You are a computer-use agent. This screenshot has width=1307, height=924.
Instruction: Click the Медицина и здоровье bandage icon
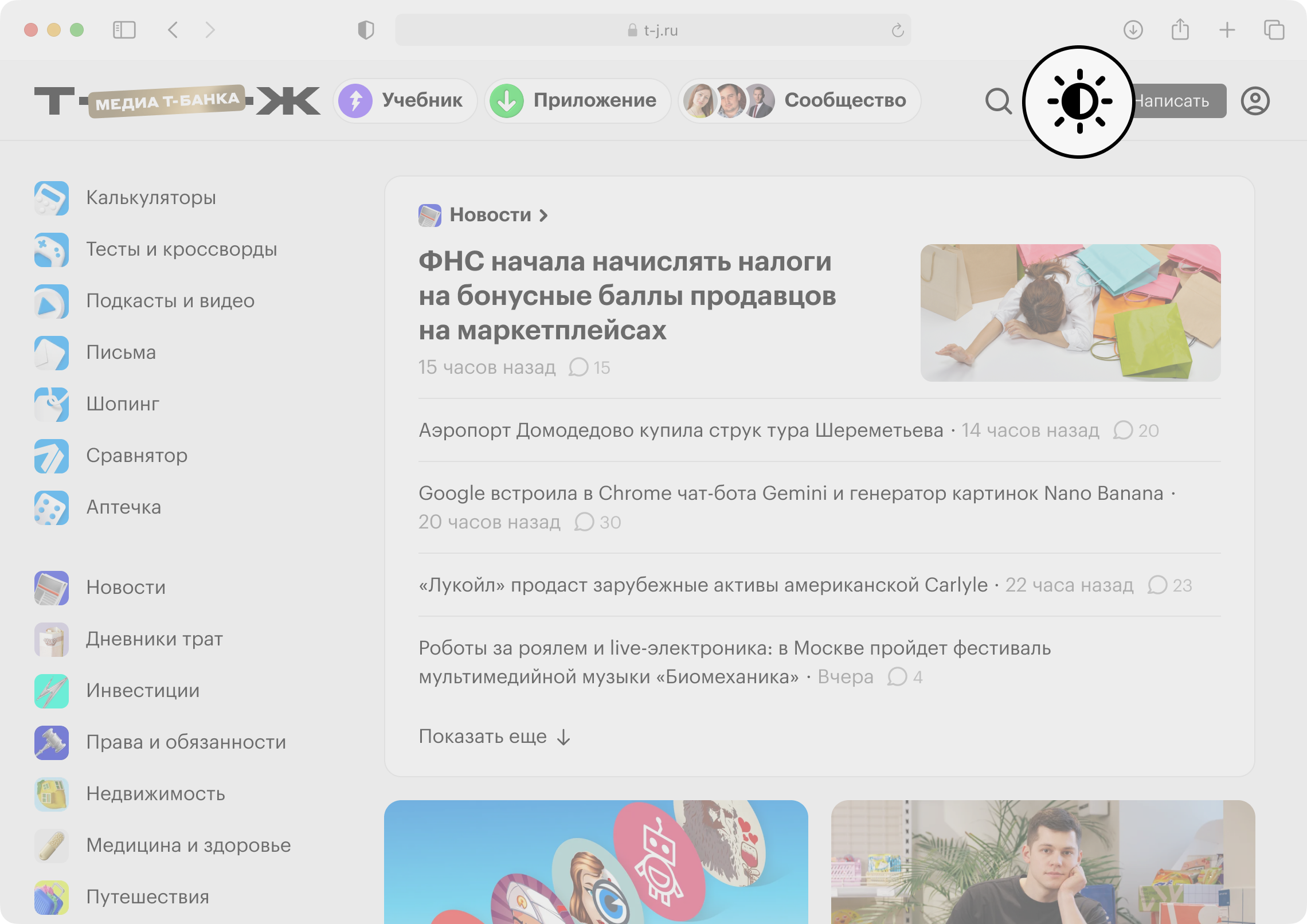tap(52, 846)
